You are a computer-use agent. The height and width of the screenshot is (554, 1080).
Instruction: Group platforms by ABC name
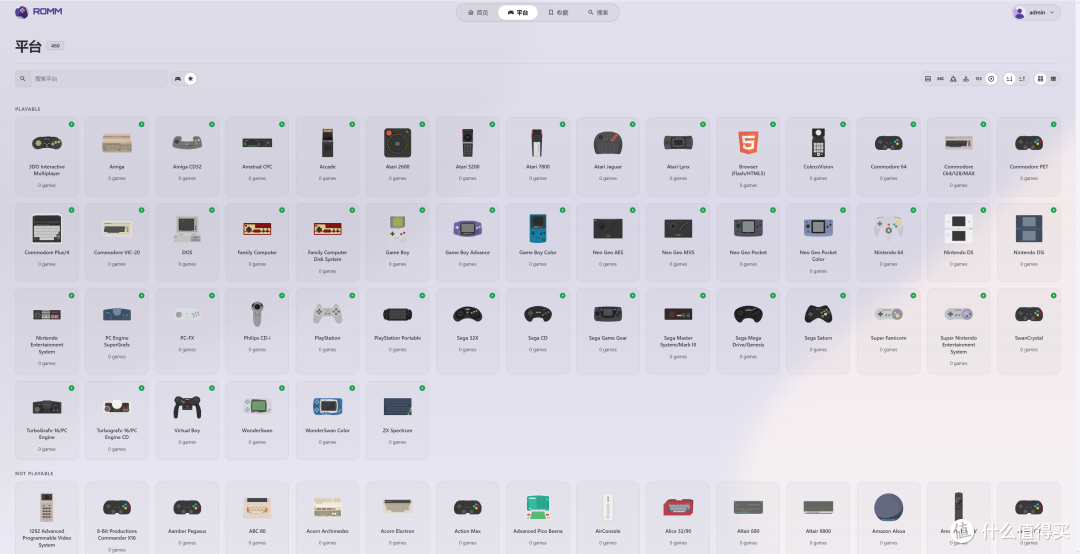[940, 79]
